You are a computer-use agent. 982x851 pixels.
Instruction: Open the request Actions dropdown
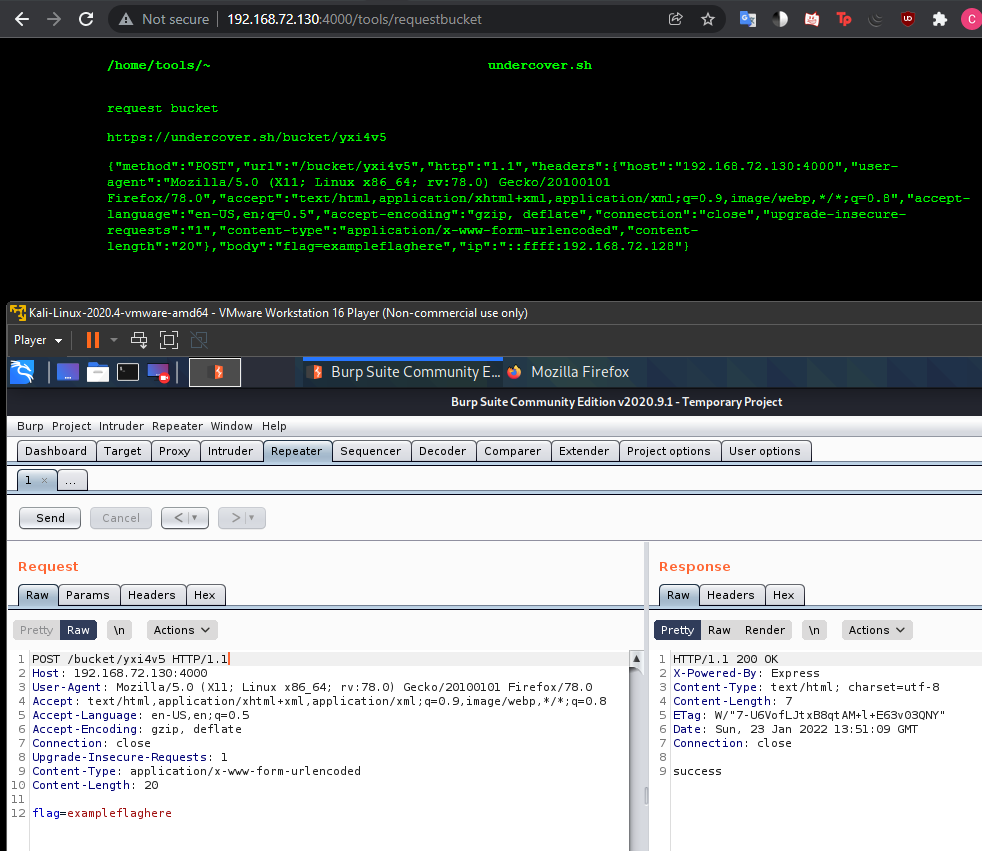pyautogui.click(x=182, y=630)
